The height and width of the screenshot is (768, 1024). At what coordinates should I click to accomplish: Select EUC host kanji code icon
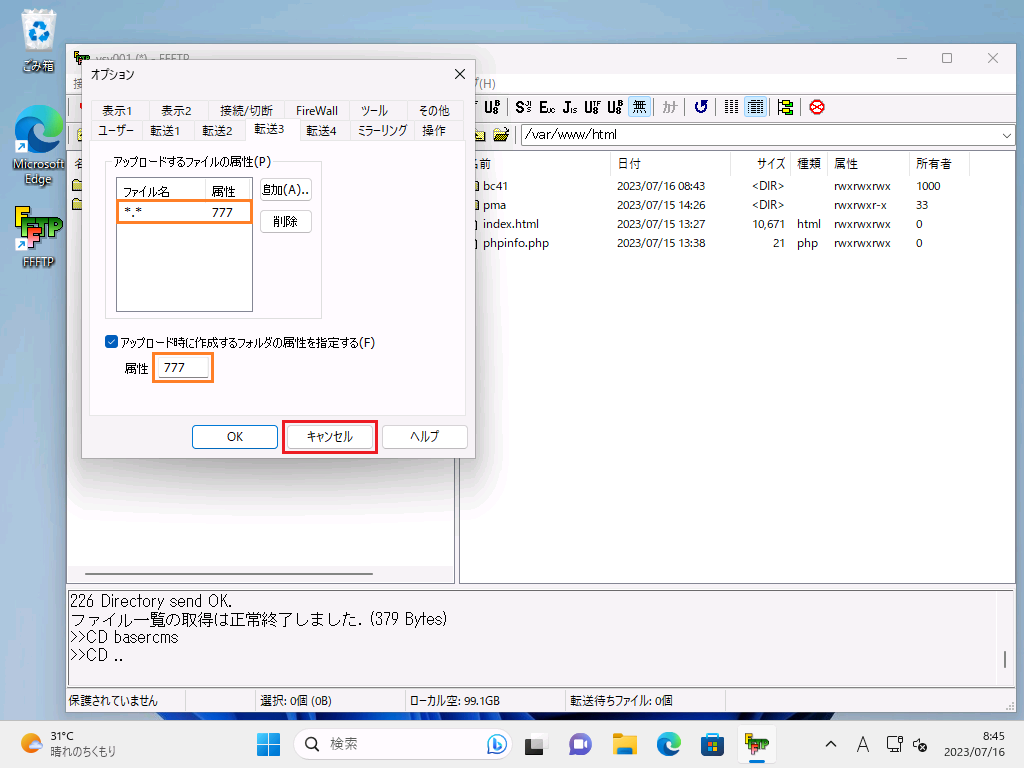coord(547,107)
